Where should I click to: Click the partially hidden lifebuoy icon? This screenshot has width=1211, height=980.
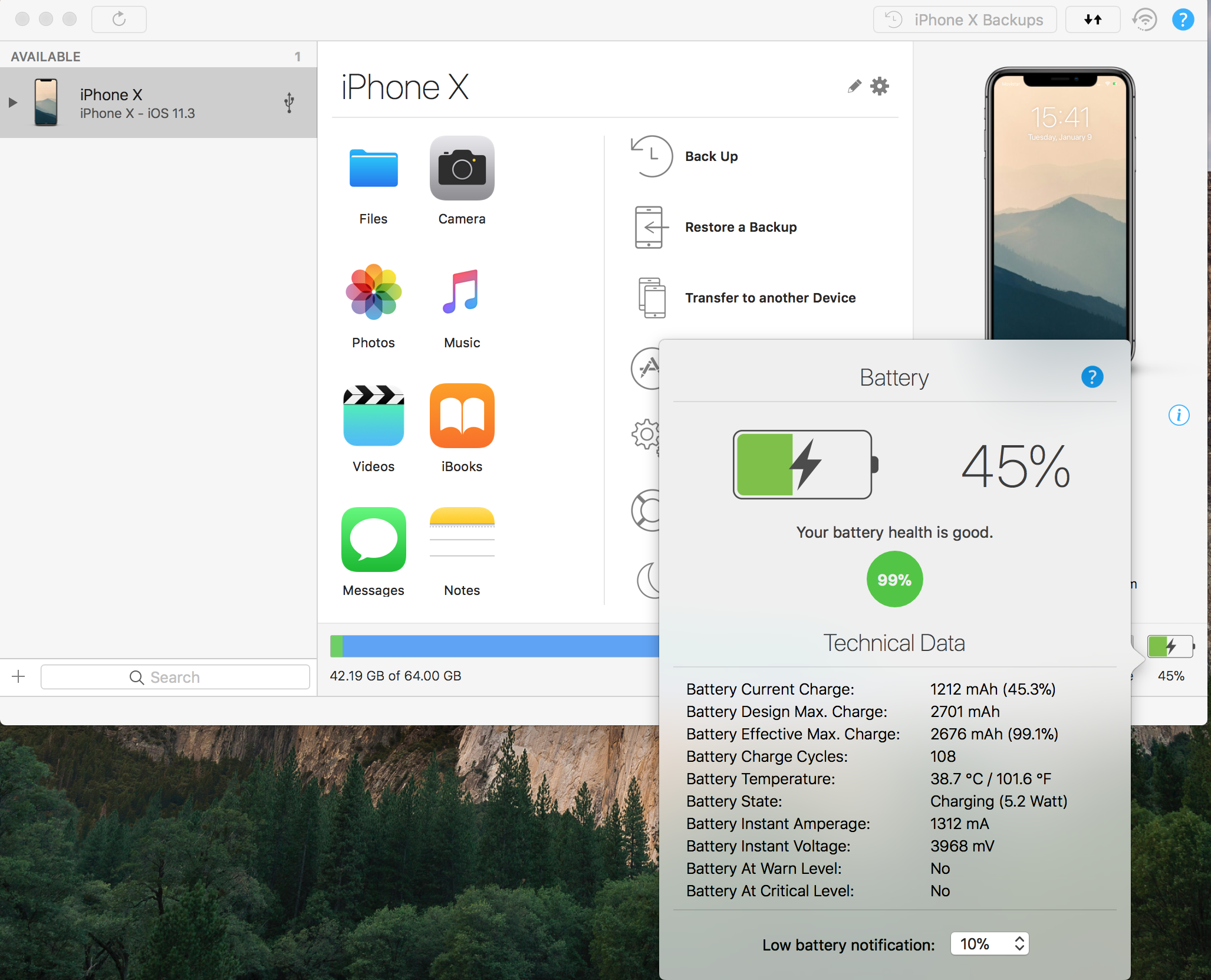click(x=645, y=510)
